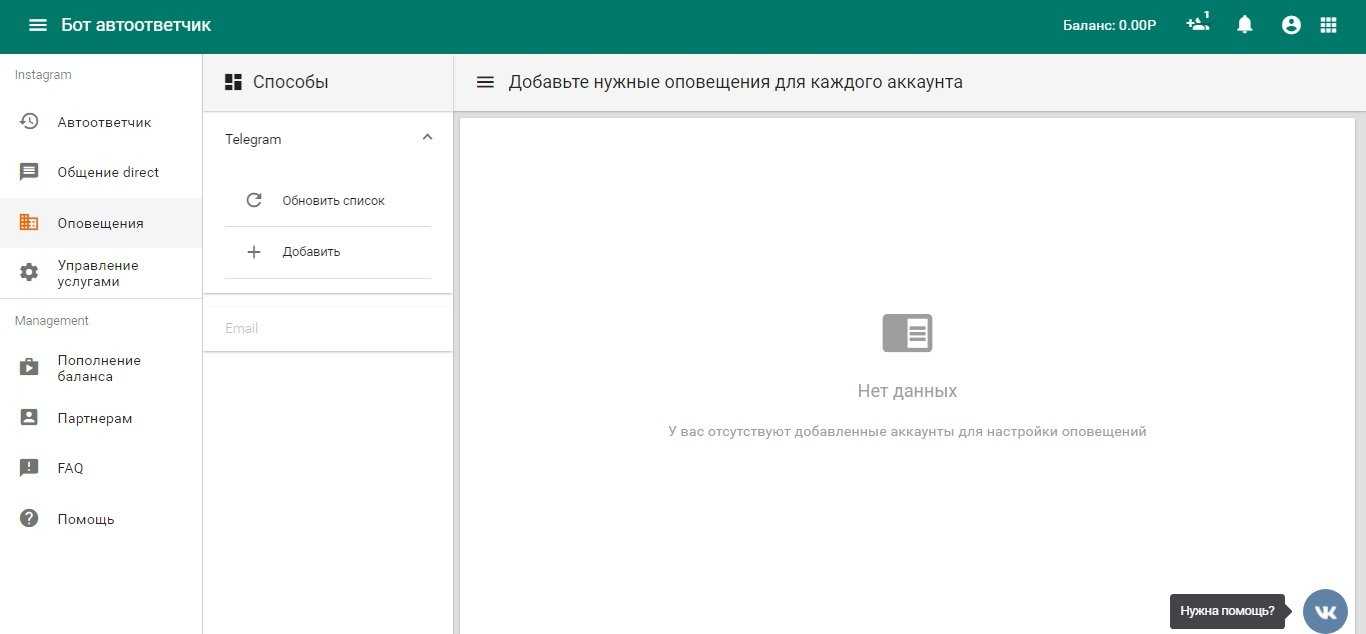The height and width of the screenshot is (634, 1366).
Task: Expand the Email section
Action: pyautogui.click(x=327, y=328)
